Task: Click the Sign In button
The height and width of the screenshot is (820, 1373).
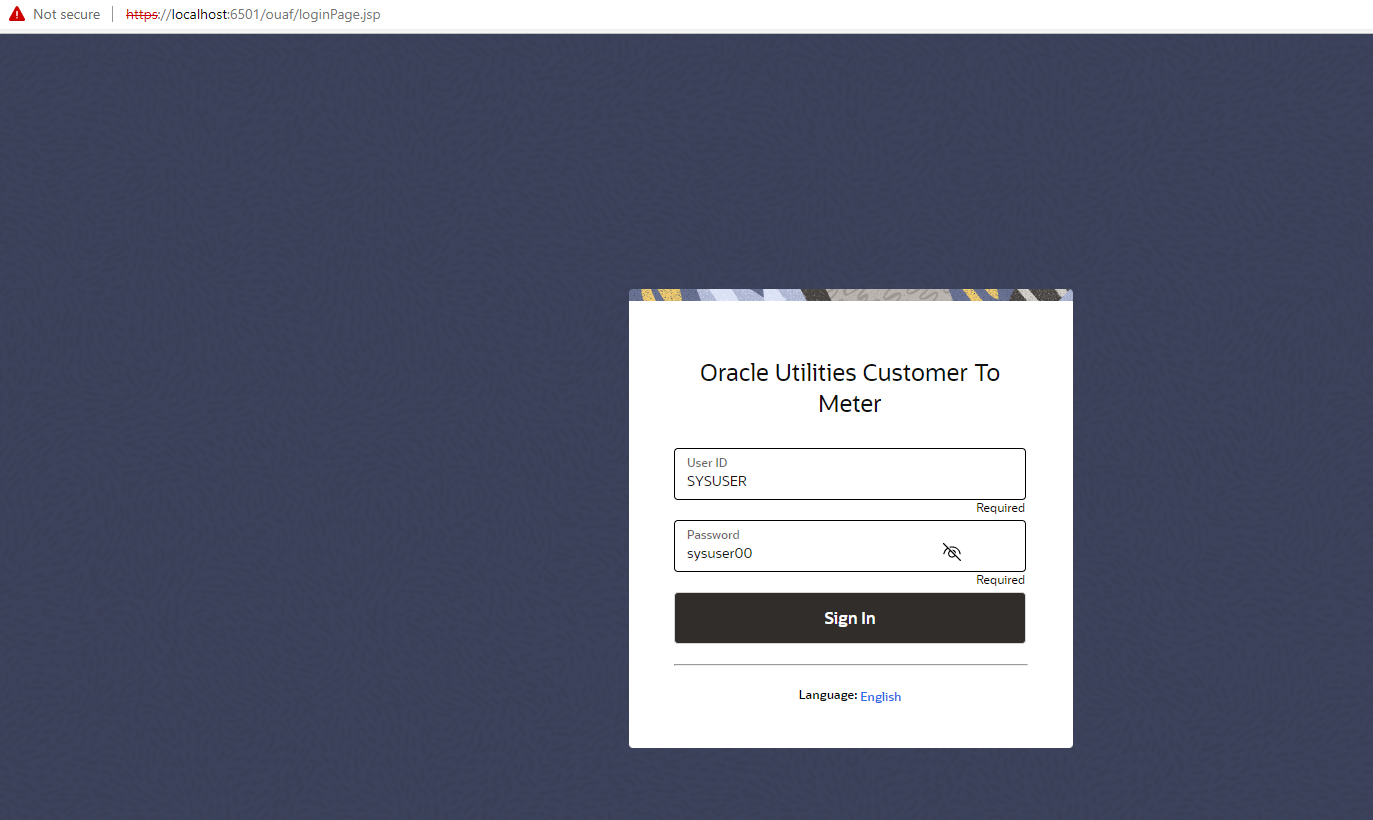Action: (x=850, y=618)
